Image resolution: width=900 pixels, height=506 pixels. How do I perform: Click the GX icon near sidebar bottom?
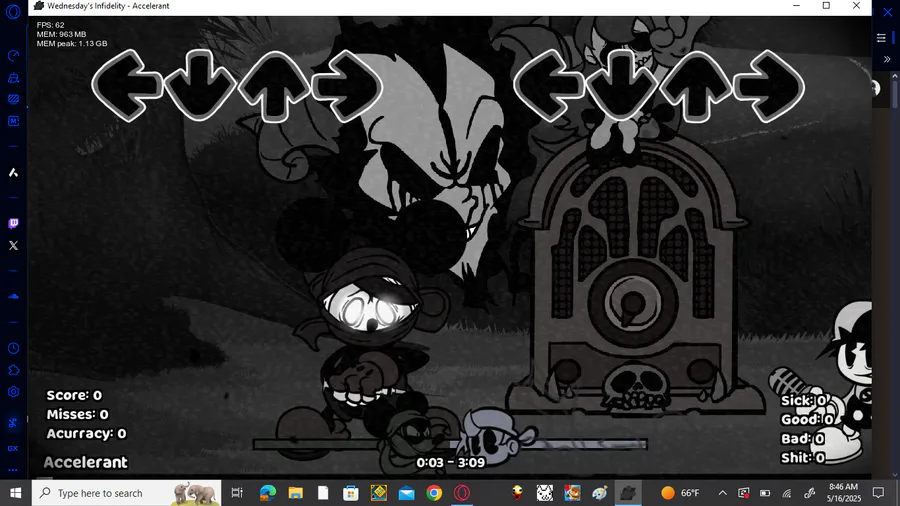pyautogui.click(x=13, y=448)
